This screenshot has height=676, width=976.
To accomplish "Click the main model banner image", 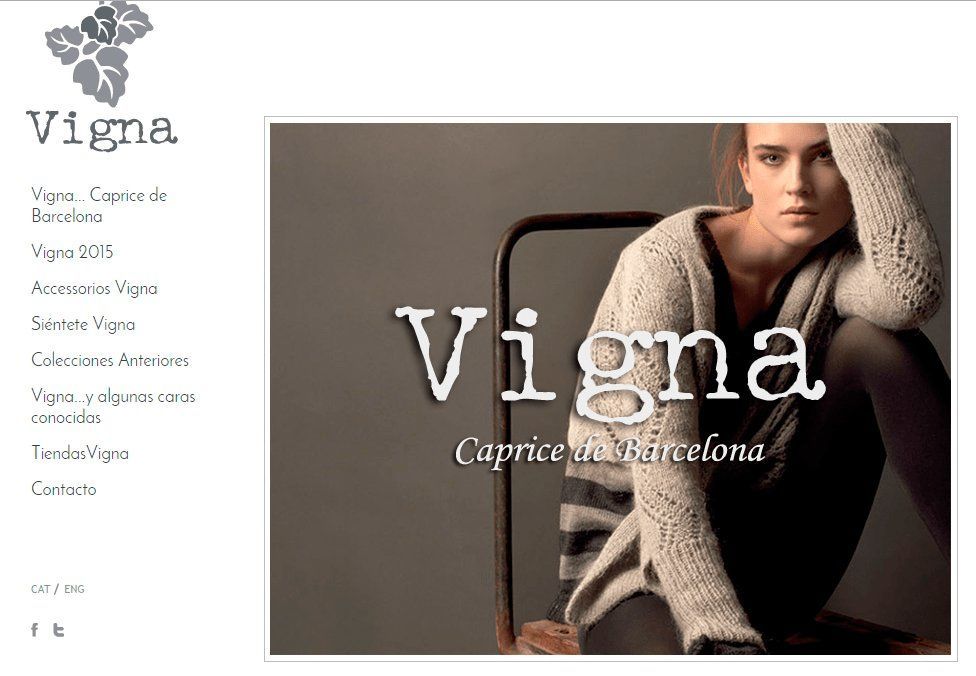I will point(610,388).
